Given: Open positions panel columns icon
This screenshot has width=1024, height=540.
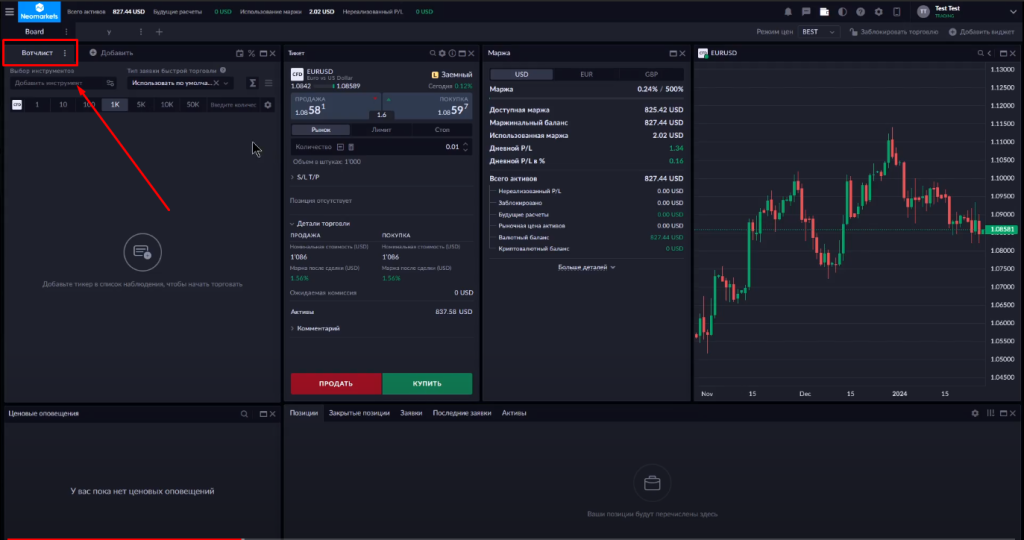Looking at the screenshot, I should point(991,413).
